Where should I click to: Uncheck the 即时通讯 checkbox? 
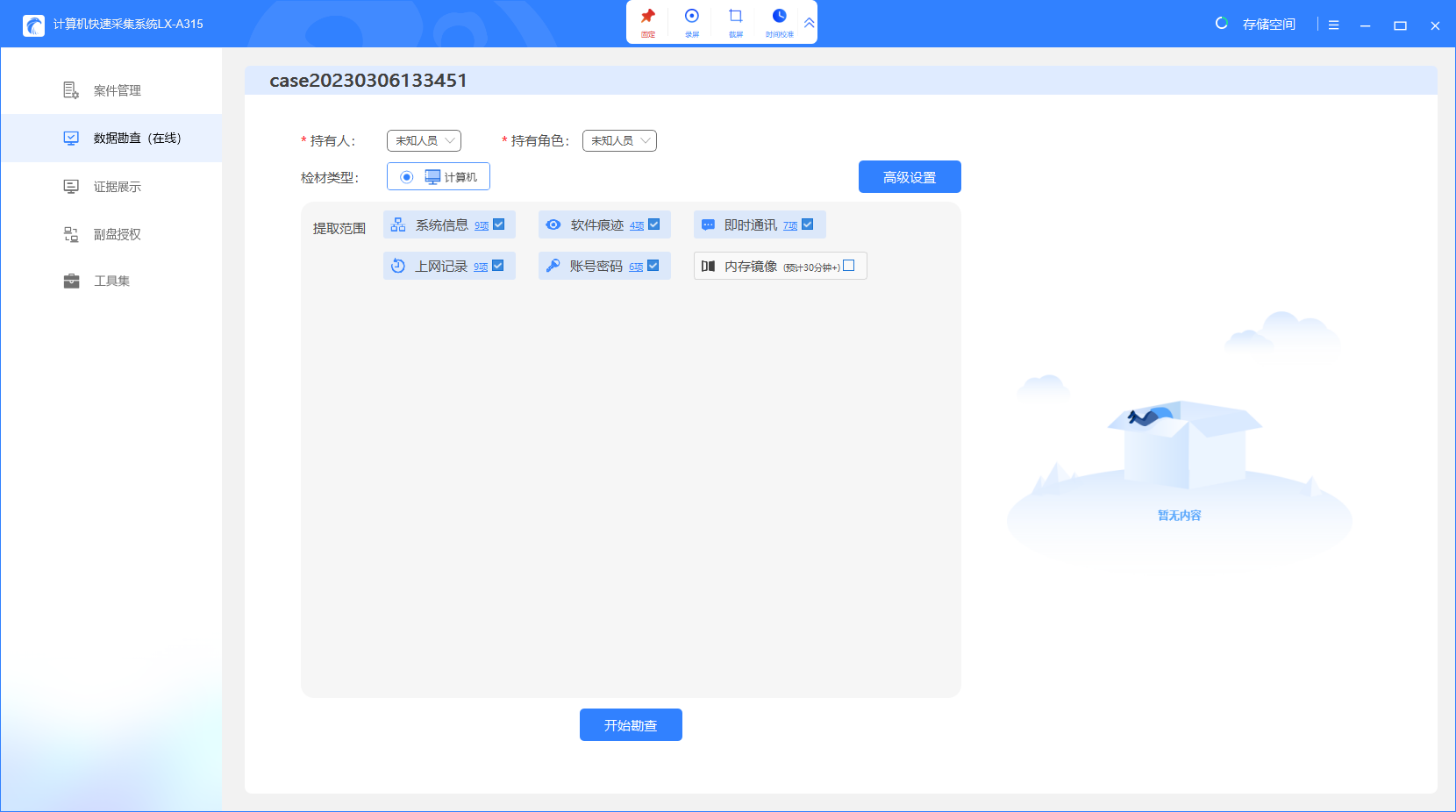808,224
